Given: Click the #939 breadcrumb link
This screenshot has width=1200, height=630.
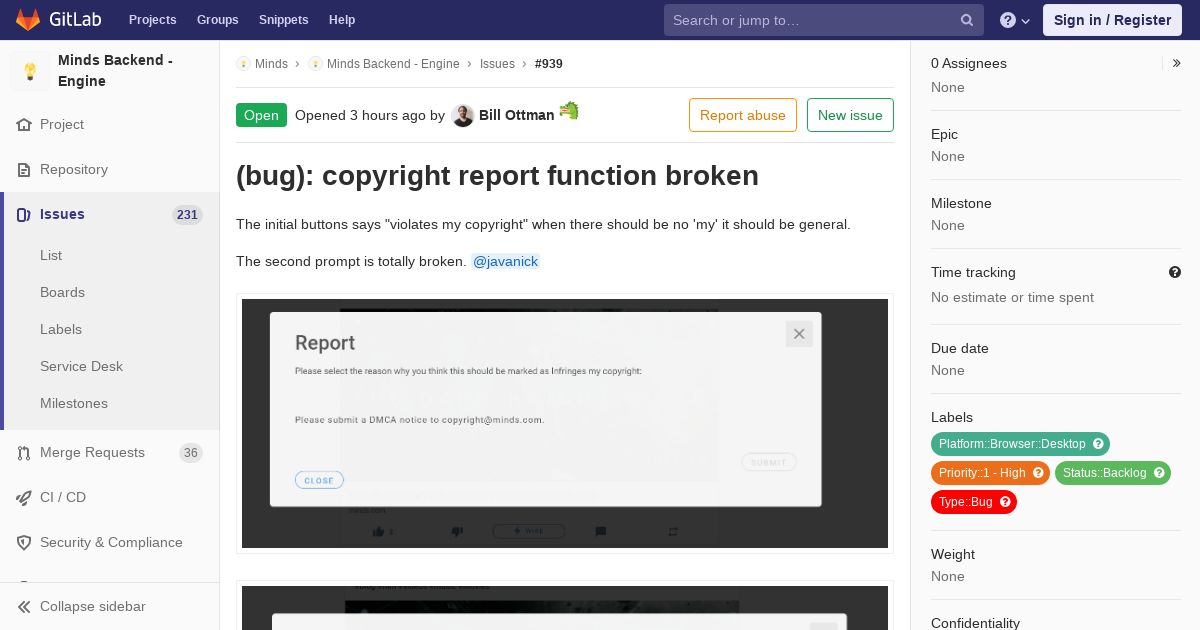Looking at the screenshot, I should (549, 64).
